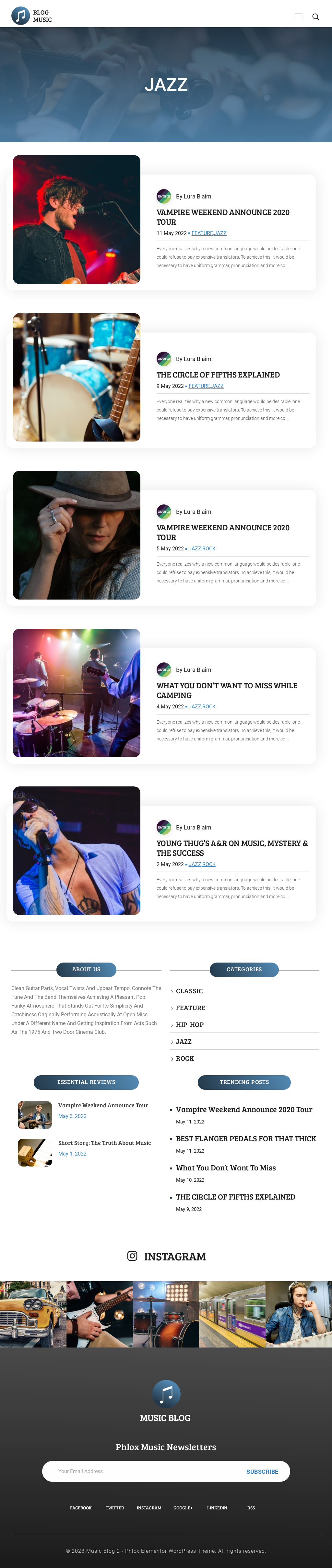Click the Music Blog footer note icon

click(166, 1393)
